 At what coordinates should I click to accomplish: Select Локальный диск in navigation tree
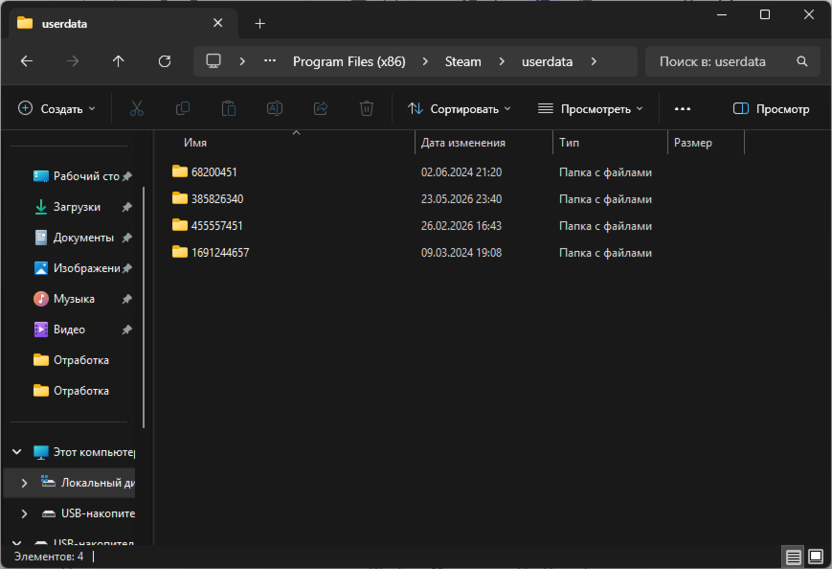click(88, 483)
